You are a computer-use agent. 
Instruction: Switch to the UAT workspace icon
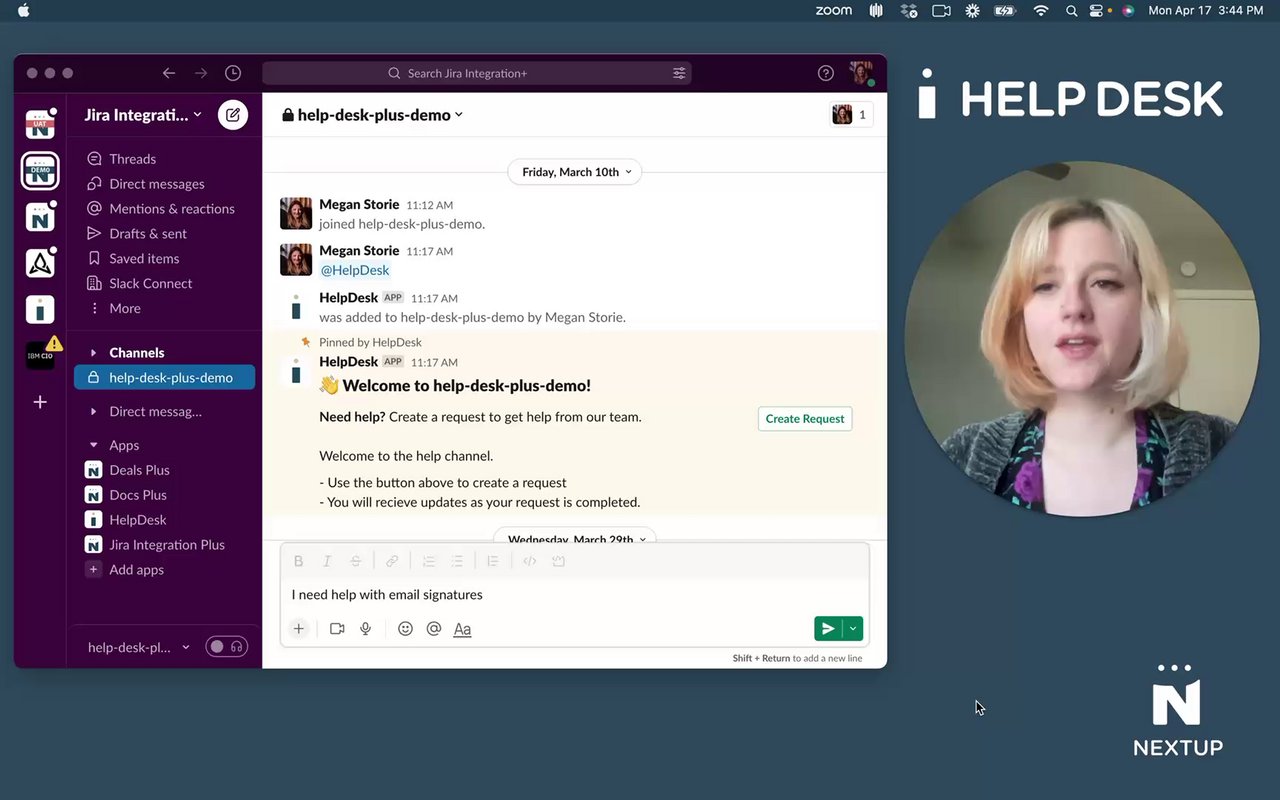[x=40, y=125]
